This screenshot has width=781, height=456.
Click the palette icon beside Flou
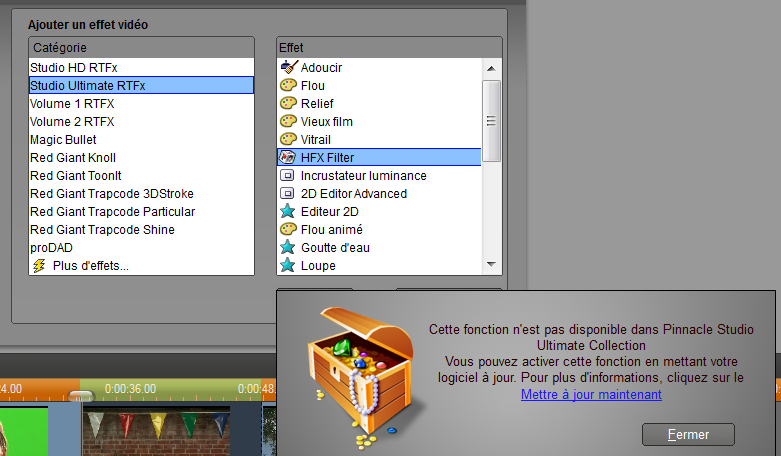point(288,85)
